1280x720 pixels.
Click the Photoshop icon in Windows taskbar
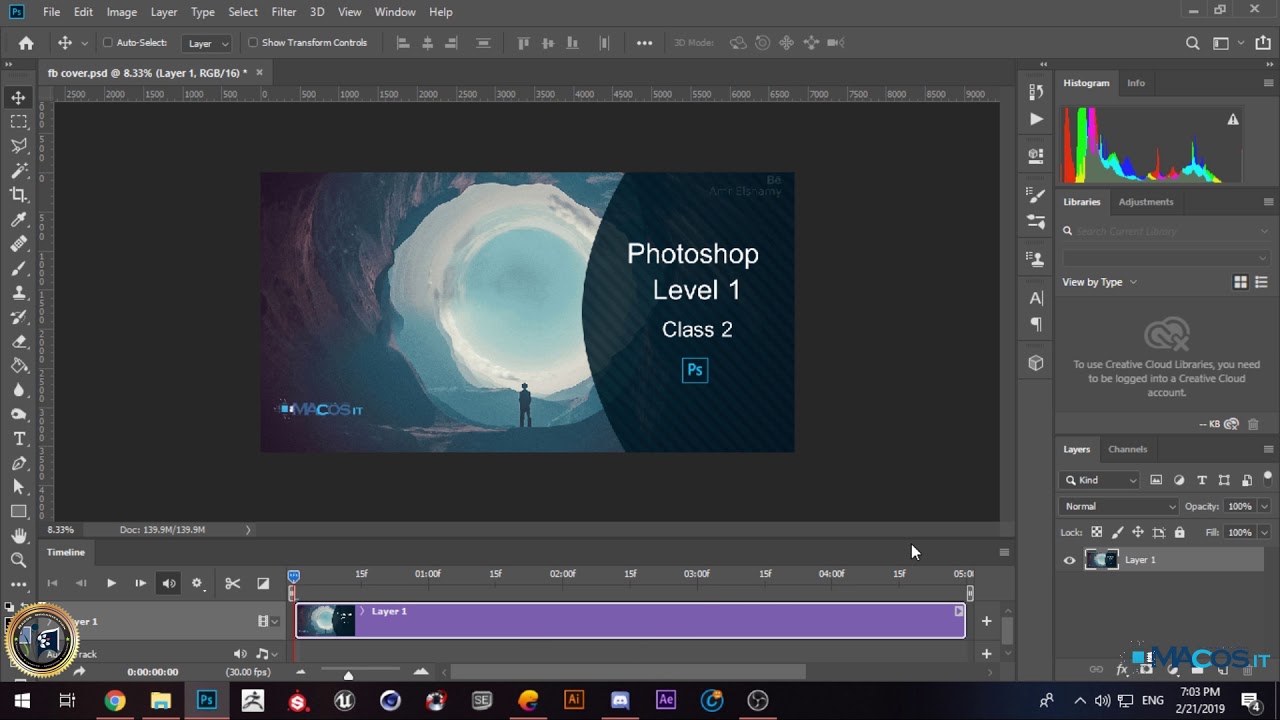tap(206, 700)
